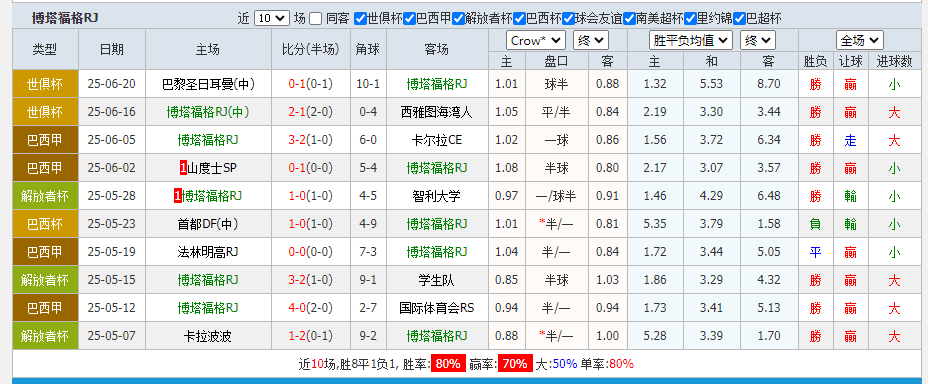Viewport: 928px width, 384px height.
Task: Uncheck the 解放者杯 filter checkbox
Action: tap(459, 19)
